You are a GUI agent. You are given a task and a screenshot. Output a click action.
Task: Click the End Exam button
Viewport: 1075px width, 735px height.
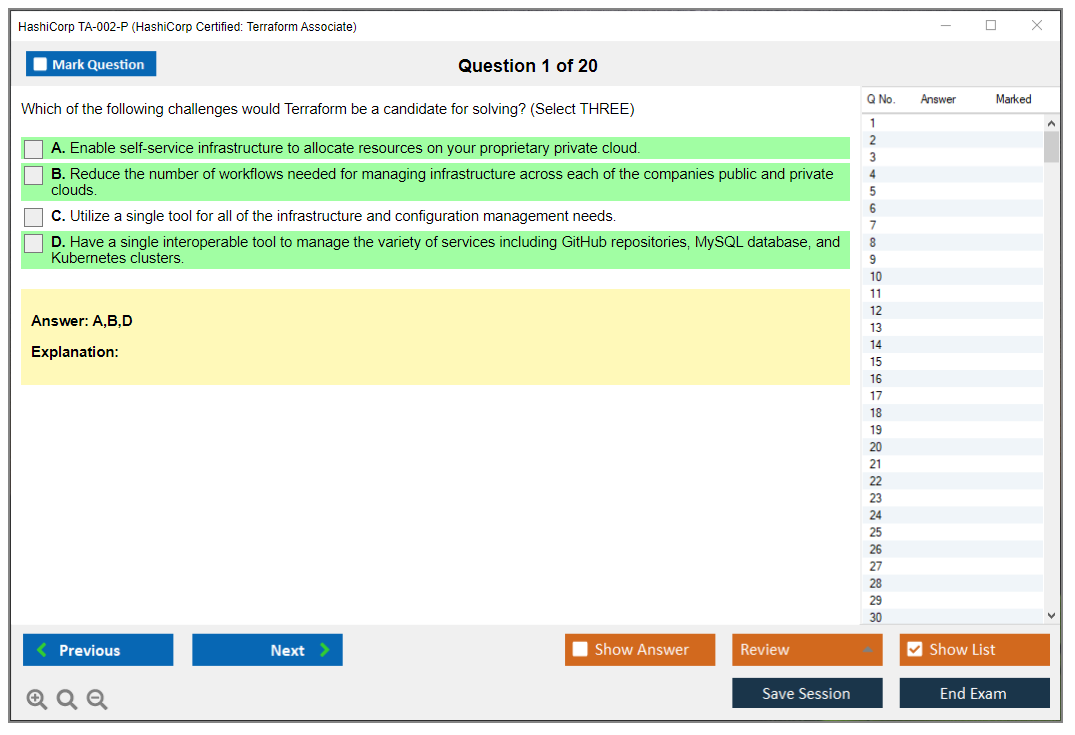973,693
